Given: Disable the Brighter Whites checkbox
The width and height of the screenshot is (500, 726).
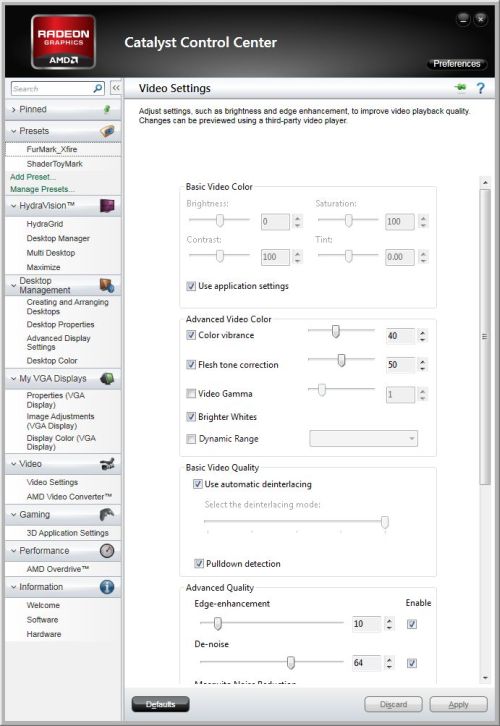Looking at the screenshot, I should click(191, 417).
